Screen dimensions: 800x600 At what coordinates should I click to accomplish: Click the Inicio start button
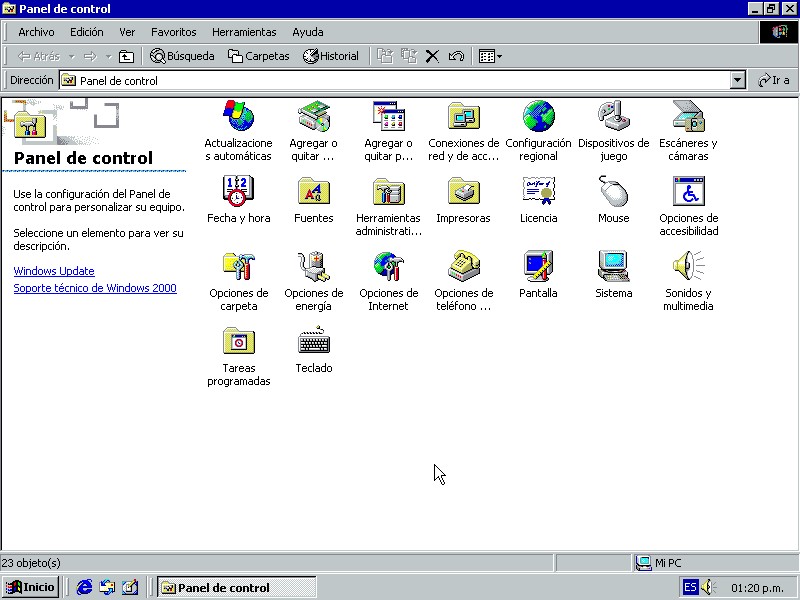(31, 587)
